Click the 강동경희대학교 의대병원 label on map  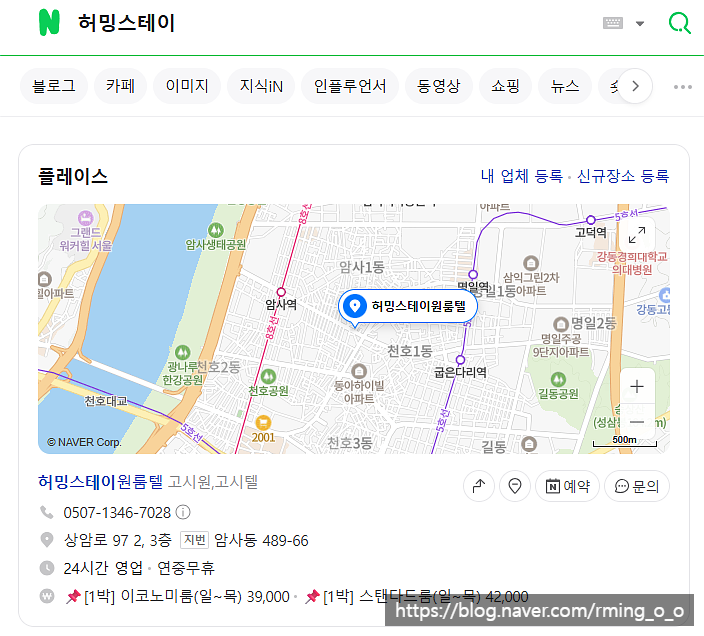pos(632,263)
